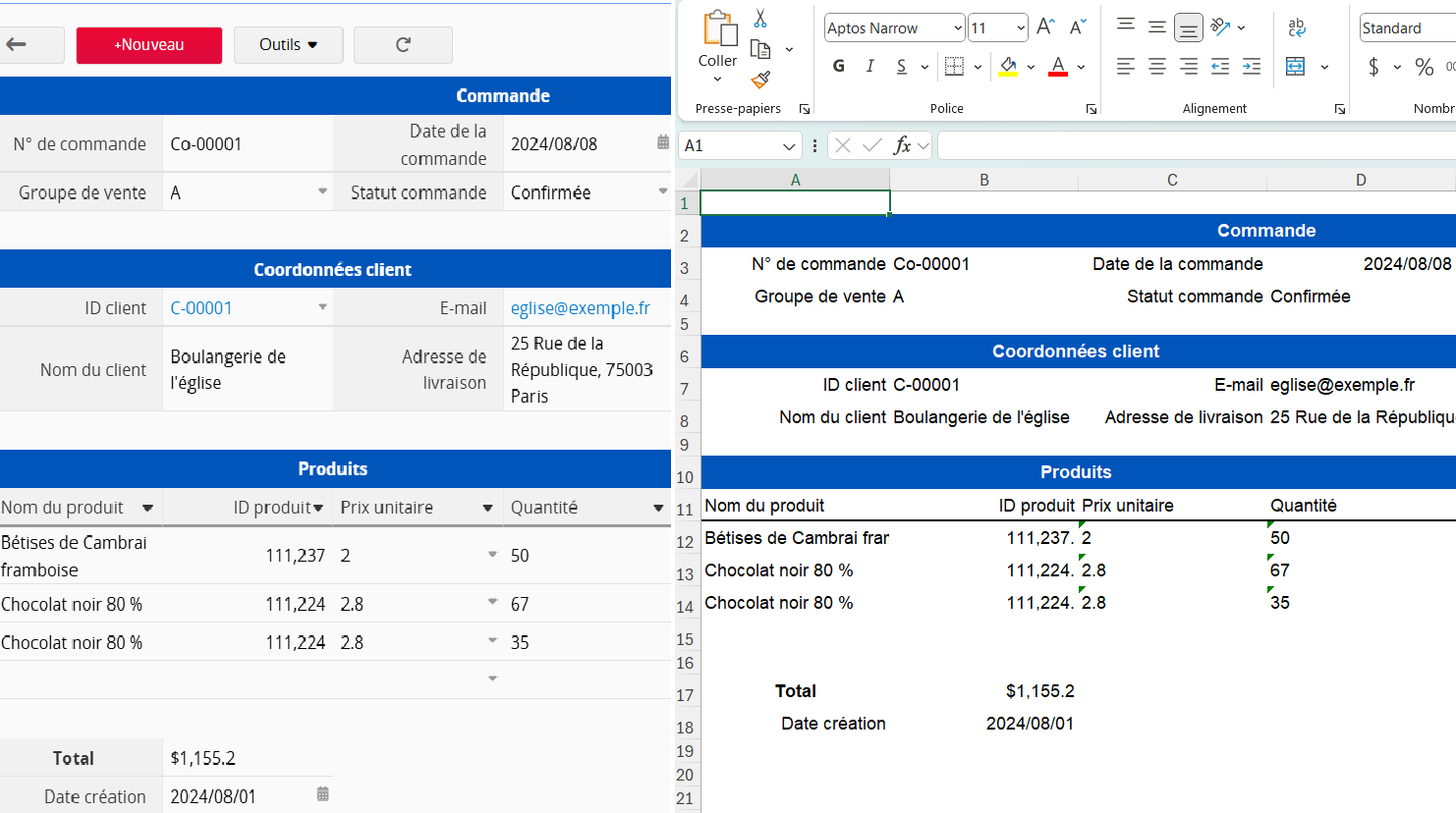Open the Outils menu
Viewport: 1456px width, 813px height.
pyautogui.click(x=288, y=44)
